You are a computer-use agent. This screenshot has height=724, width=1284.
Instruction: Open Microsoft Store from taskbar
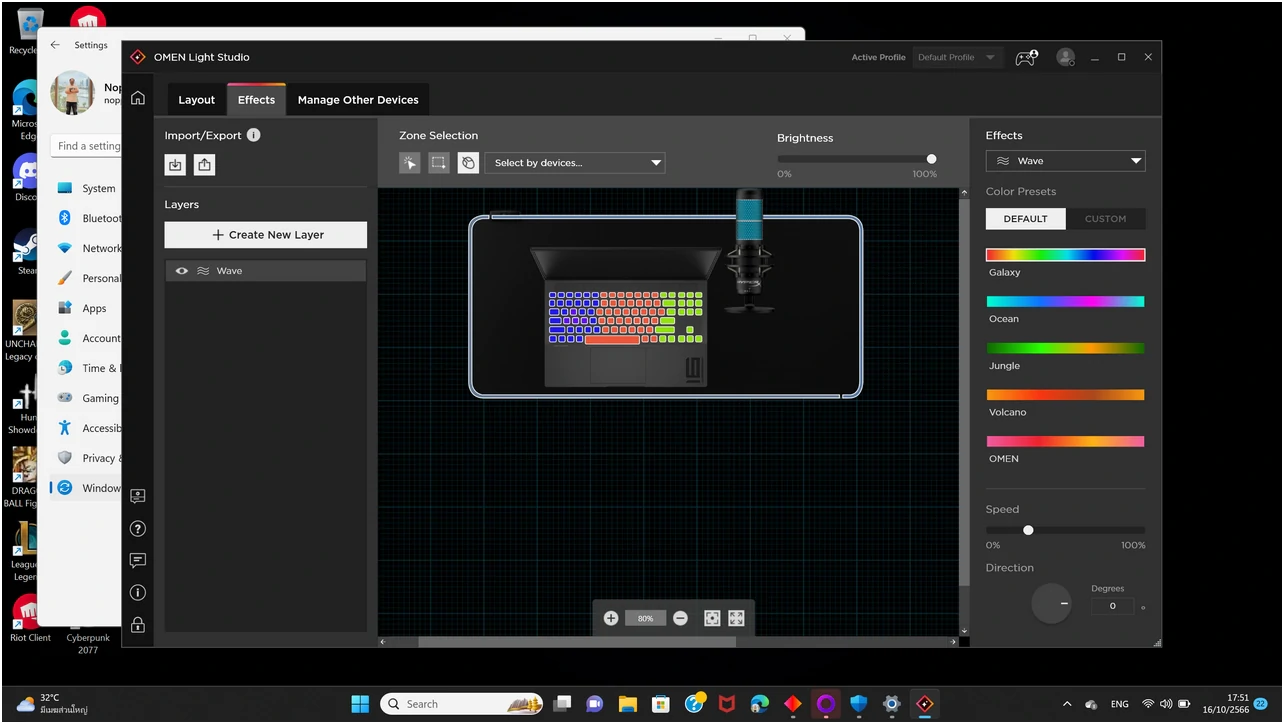pyautogui.click(x=661, y=704)
